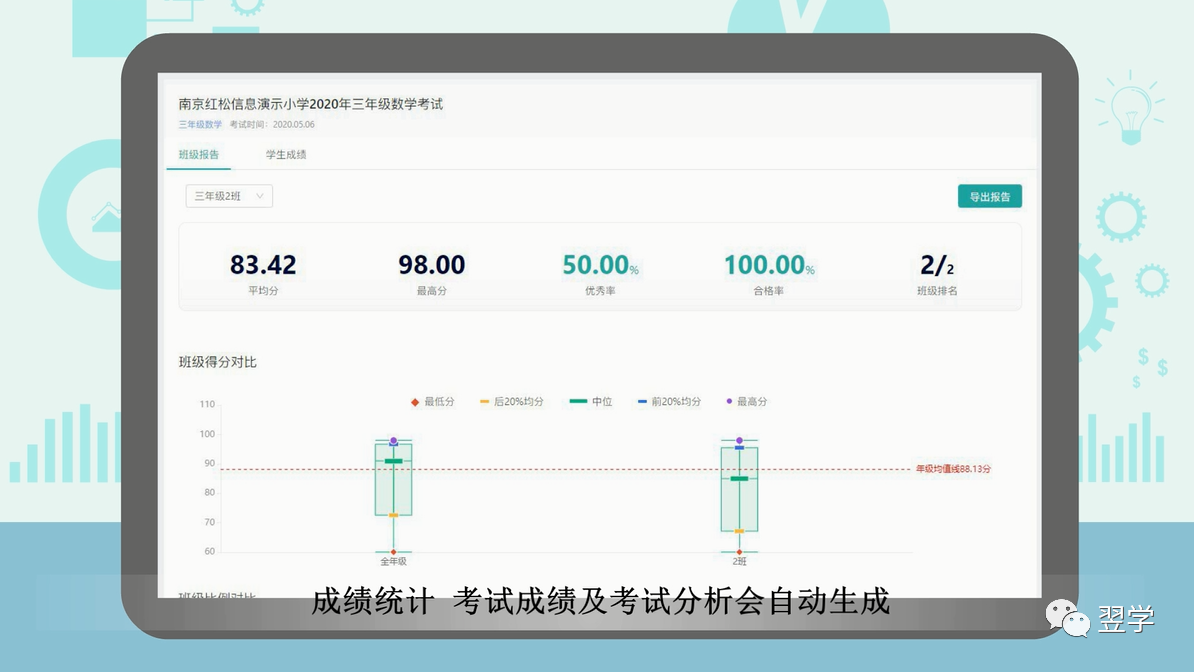Image resolution: width=1194 pixels, height=672 pixels.
Task: Click the 100.00% pass rate value
Action: [768, 265]
